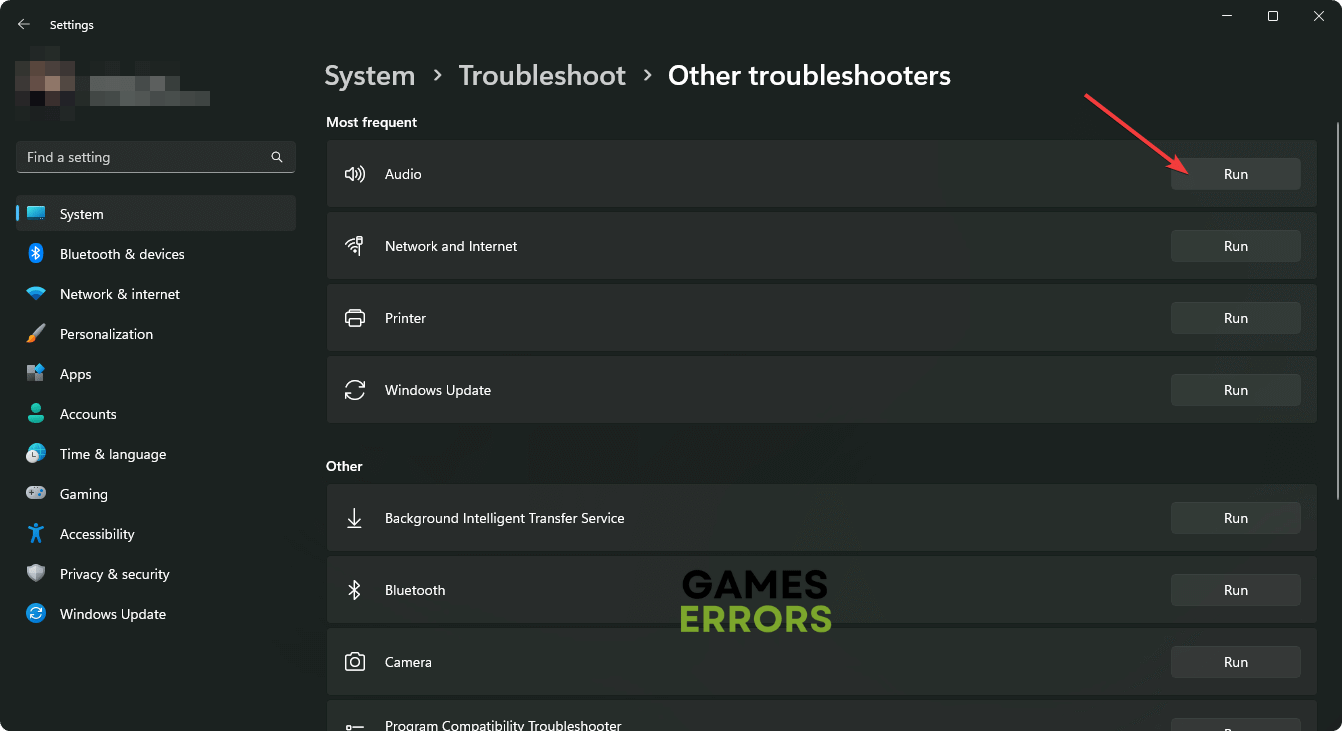Click the Bluetooth & devices sidebar icon
1342x731 pixels.
(x=36, y=254)
